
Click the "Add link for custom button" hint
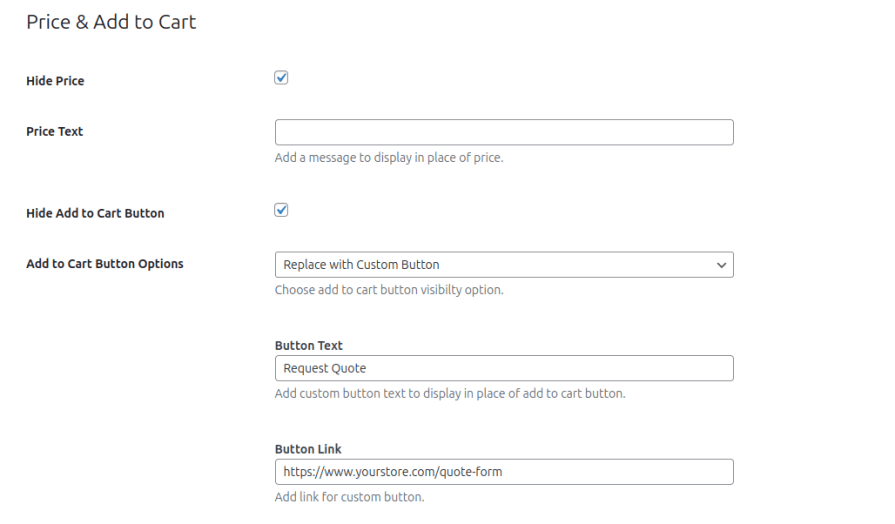point(349,497)
